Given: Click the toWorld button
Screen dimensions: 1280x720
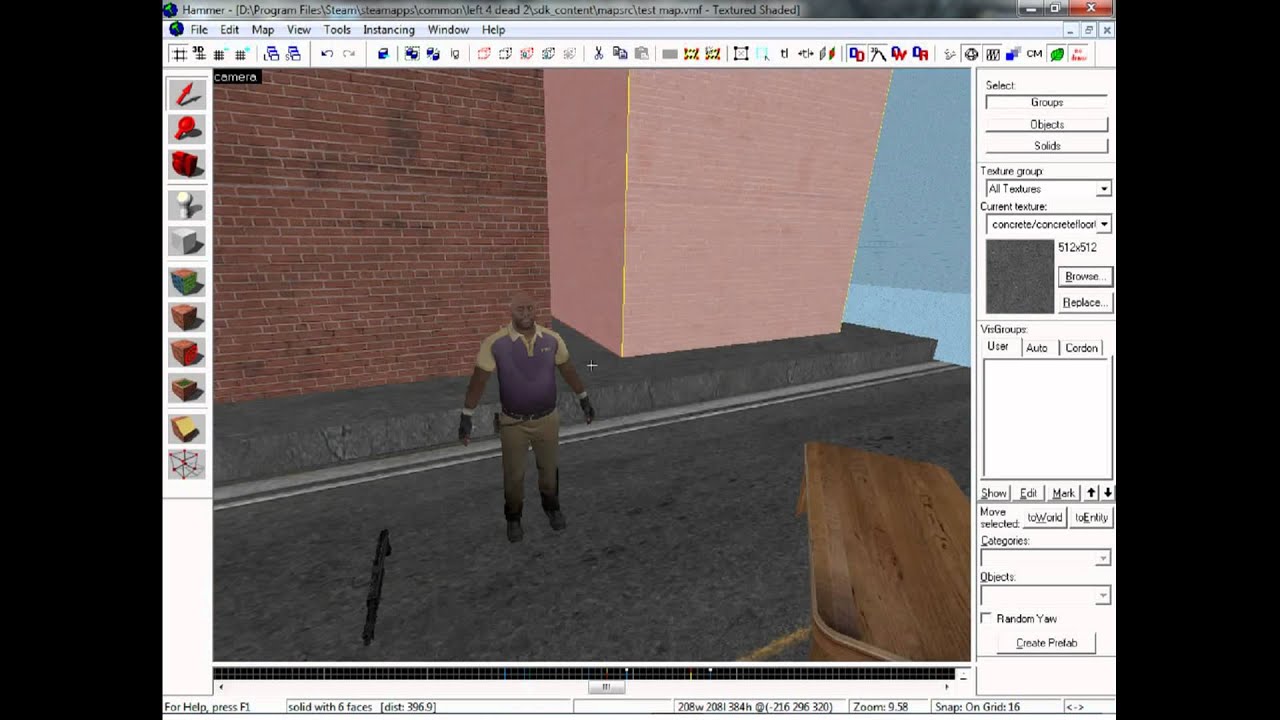Looking at the screenshot, I should tap(1044, 517).
